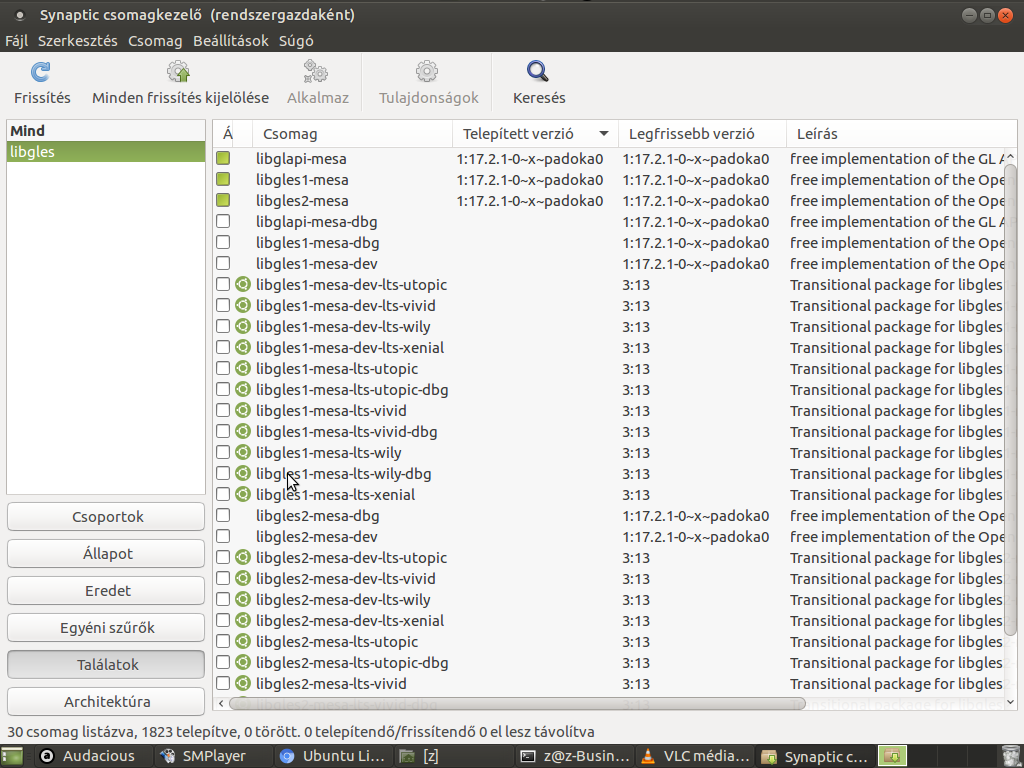Mark checkbox for libgles2-mesa-dev

click(x=223, y=536)
